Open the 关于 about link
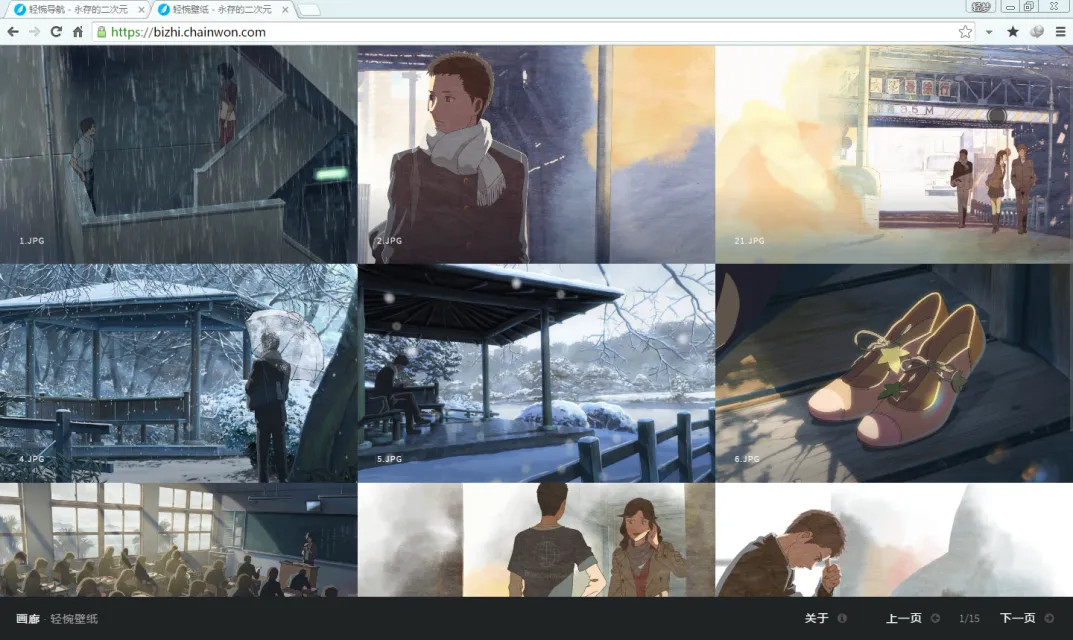1073x640 pixels. tap(817, 619)
